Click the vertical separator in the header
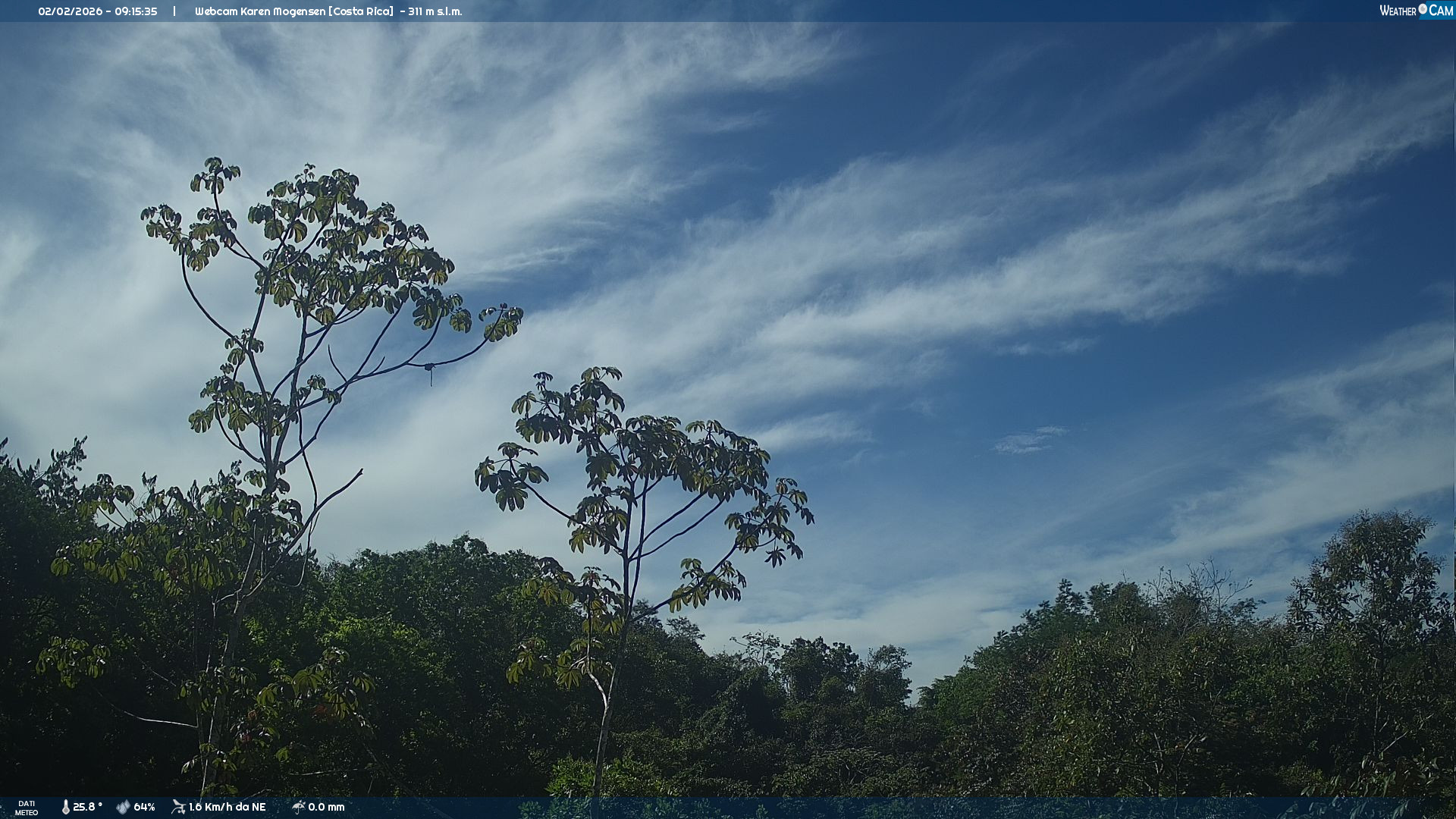 174,11
